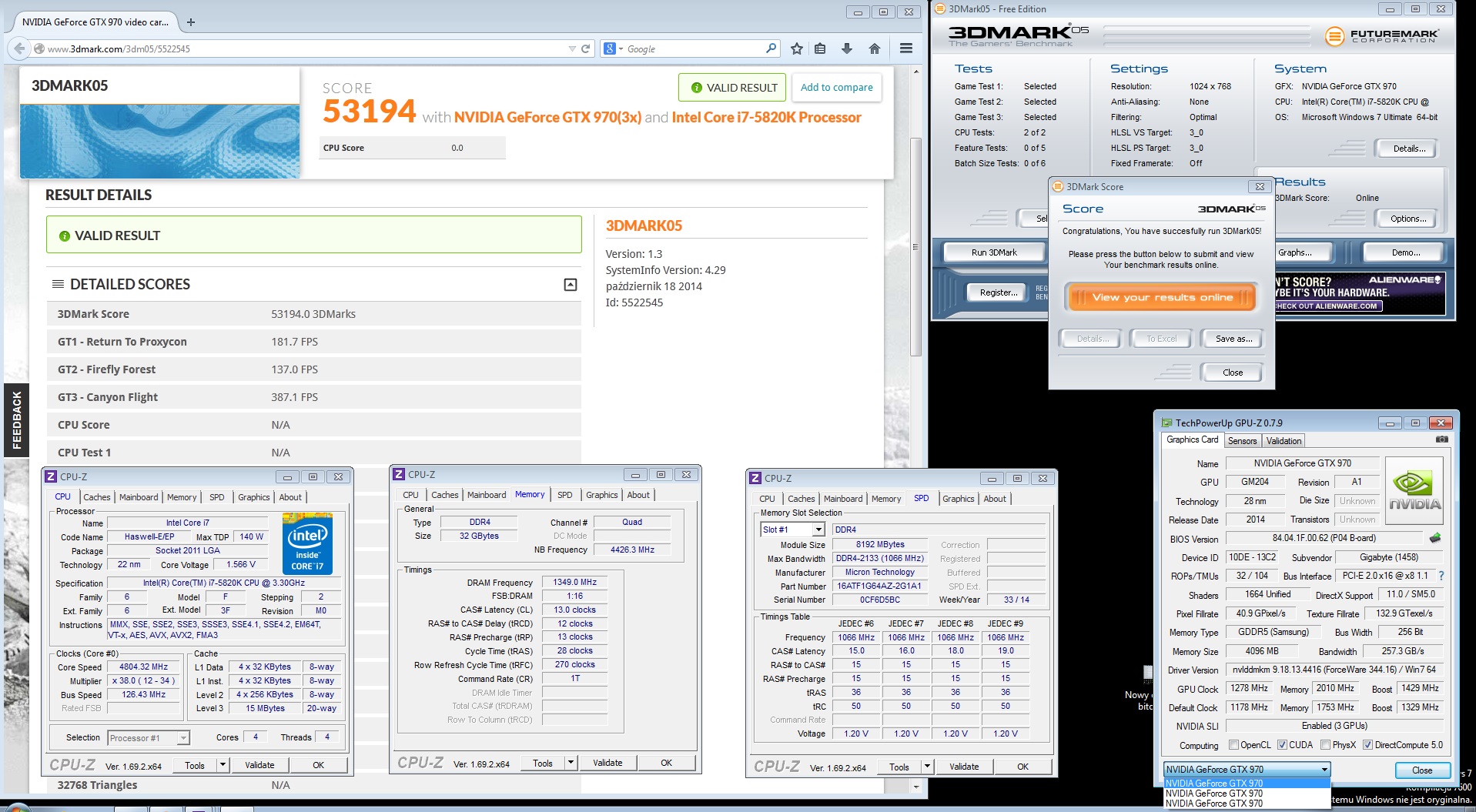Click the Detailed Scores list icon
Image resolution: width=1476 pixels, height=812 pixels.
(x=58, y=284)
